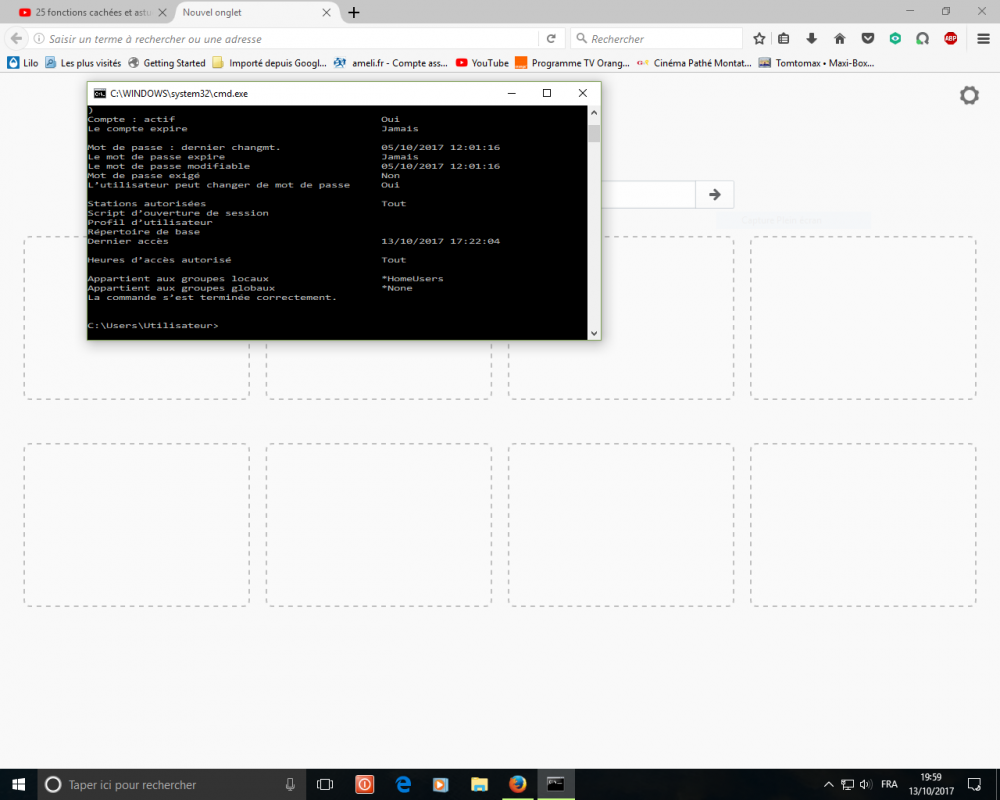Click the Firefox home icon

pos(840,39)
